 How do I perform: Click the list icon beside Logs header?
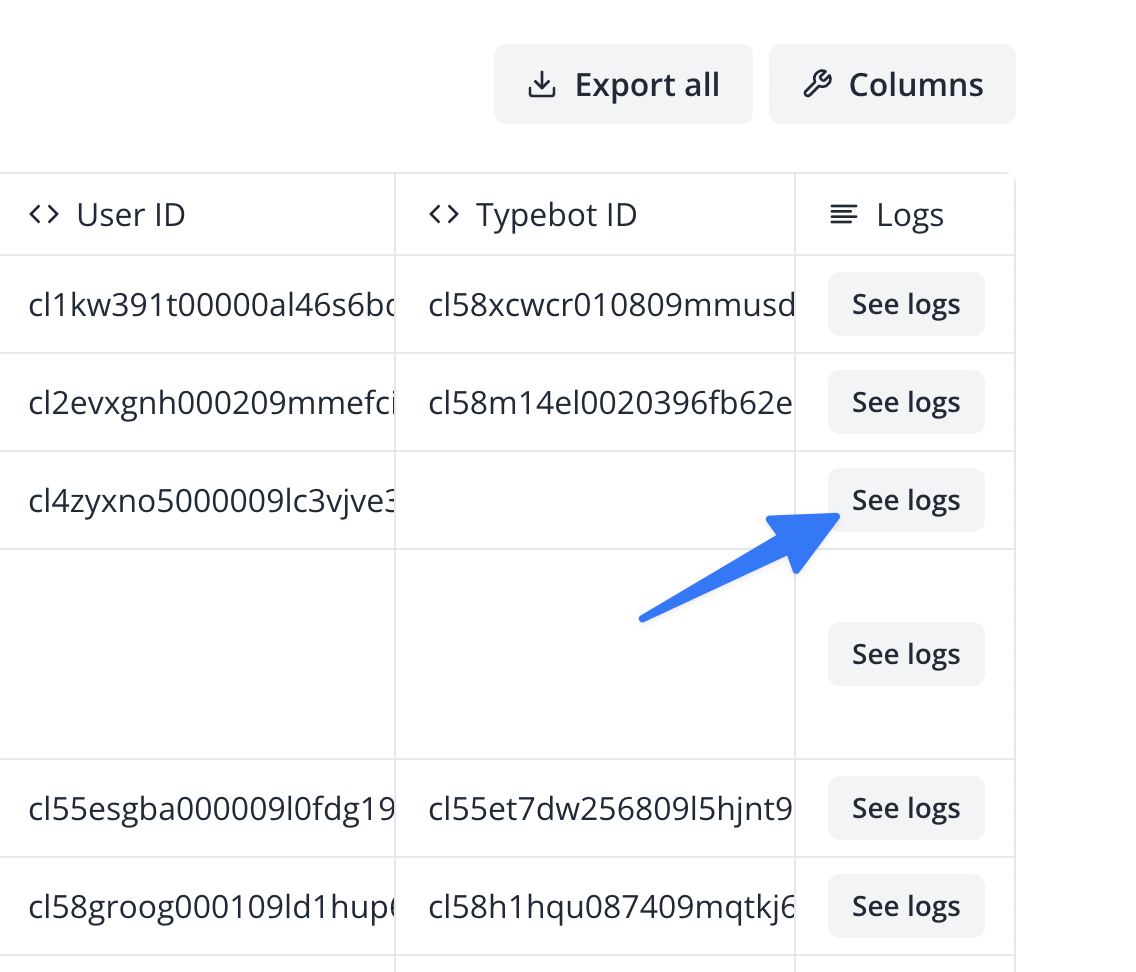click(843, 213)
